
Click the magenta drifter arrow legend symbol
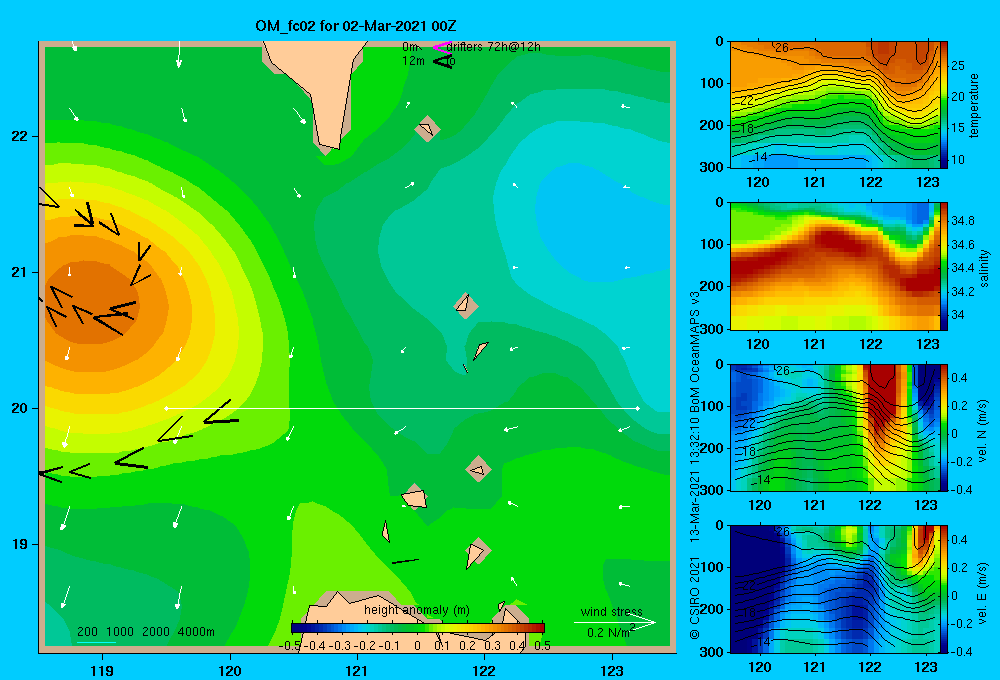pos(441,47)
